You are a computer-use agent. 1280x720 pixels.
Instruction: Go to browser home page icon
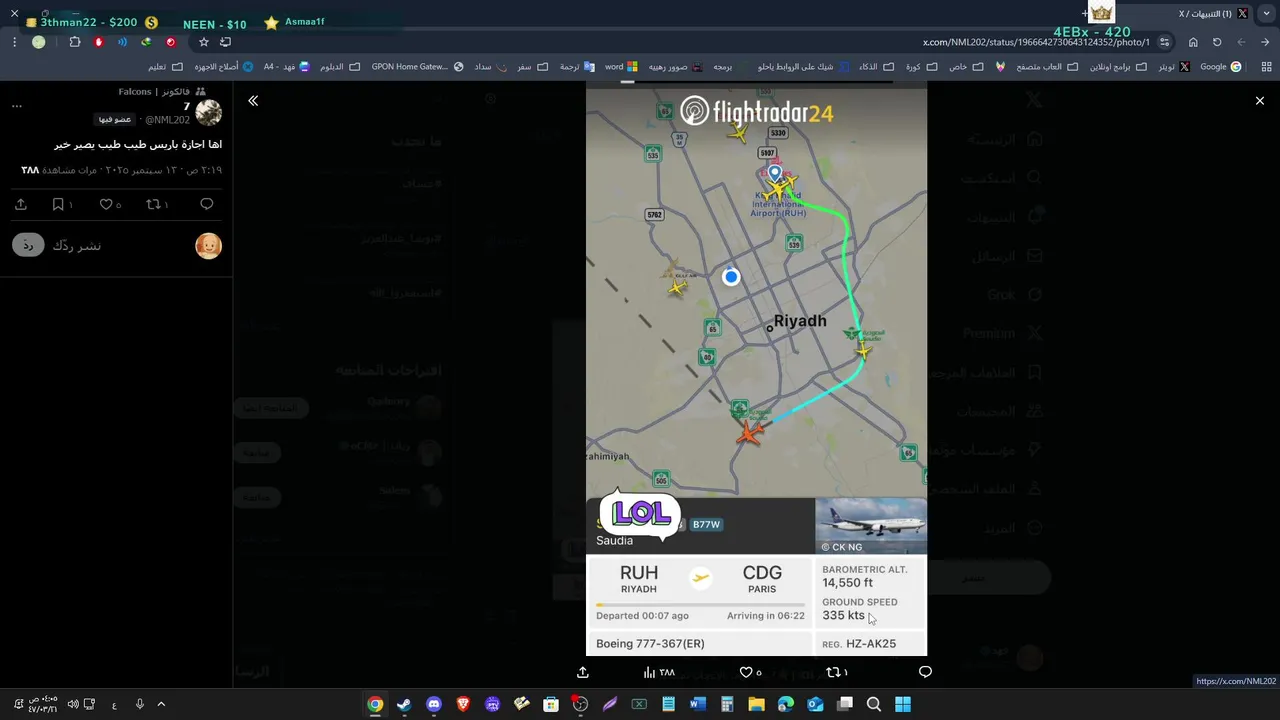coord(1193,42)
